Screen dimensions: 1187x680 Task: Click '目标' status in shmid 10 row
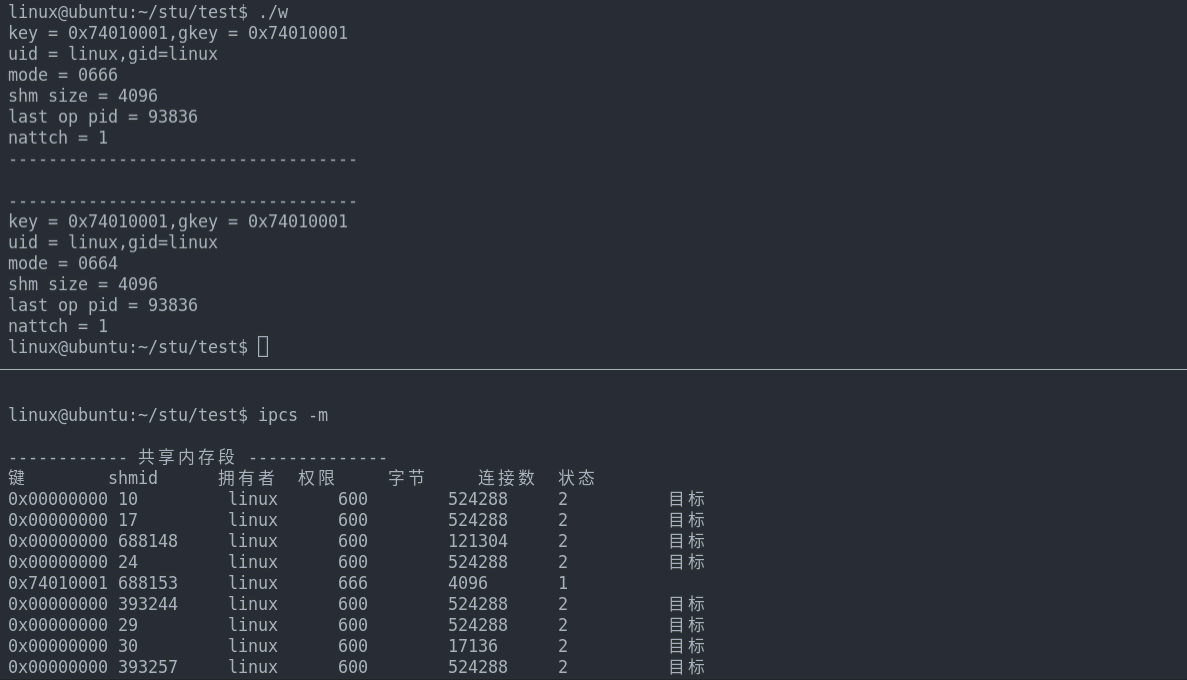[687, 500]
